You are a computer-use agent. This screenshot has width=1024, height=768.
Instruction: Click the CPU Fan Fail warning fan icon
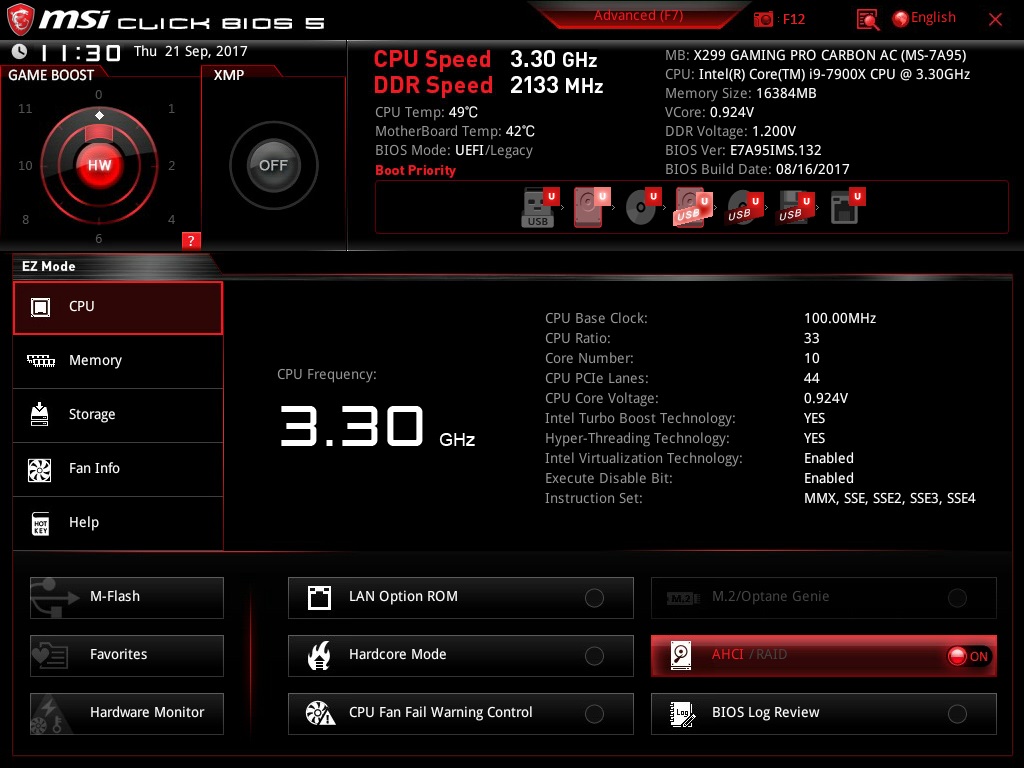click(x=320, y=713)
